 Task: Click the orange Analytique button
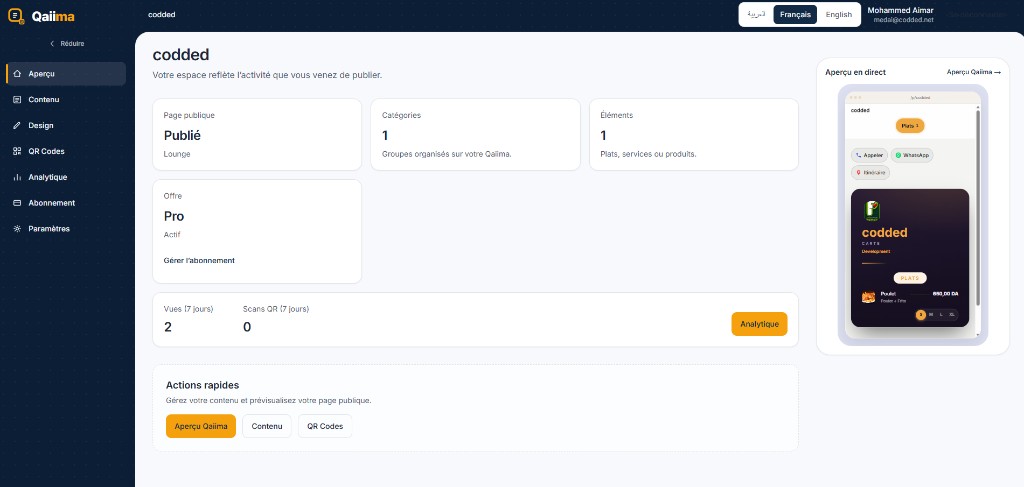[x=759, y=324]
